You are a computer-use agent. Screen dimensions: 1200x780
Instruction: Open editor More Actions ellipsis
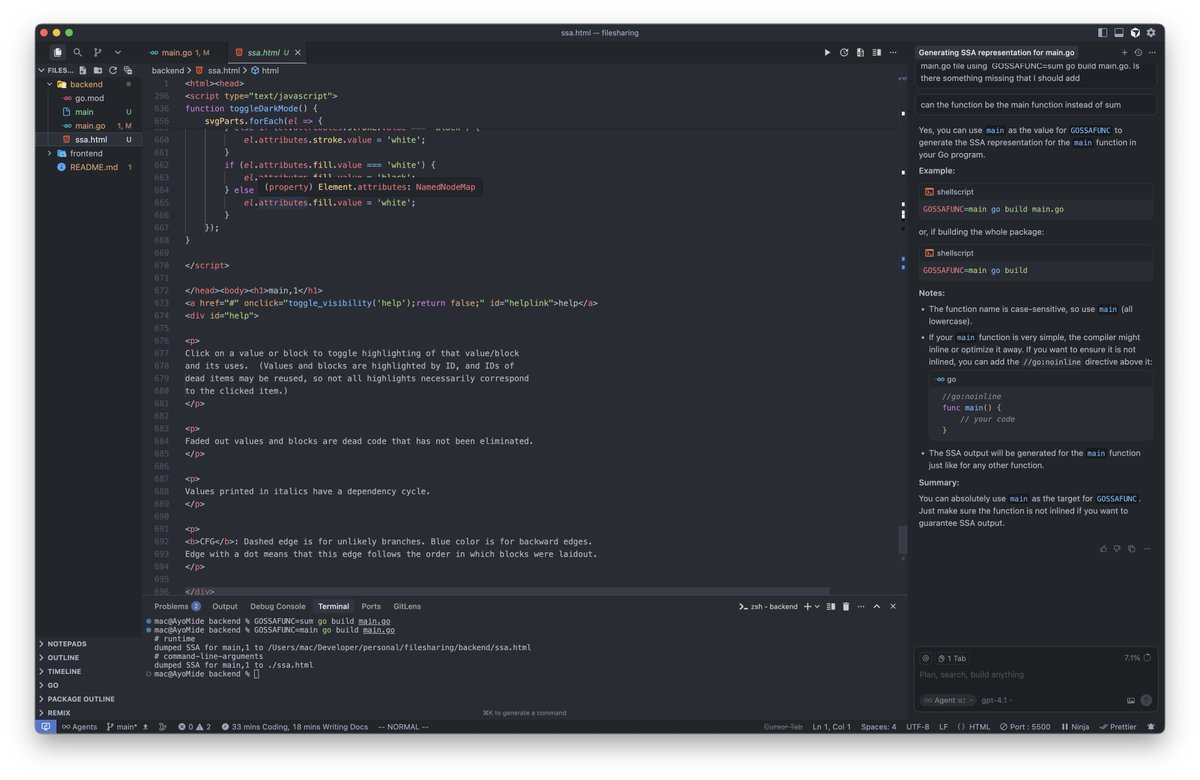893,52
